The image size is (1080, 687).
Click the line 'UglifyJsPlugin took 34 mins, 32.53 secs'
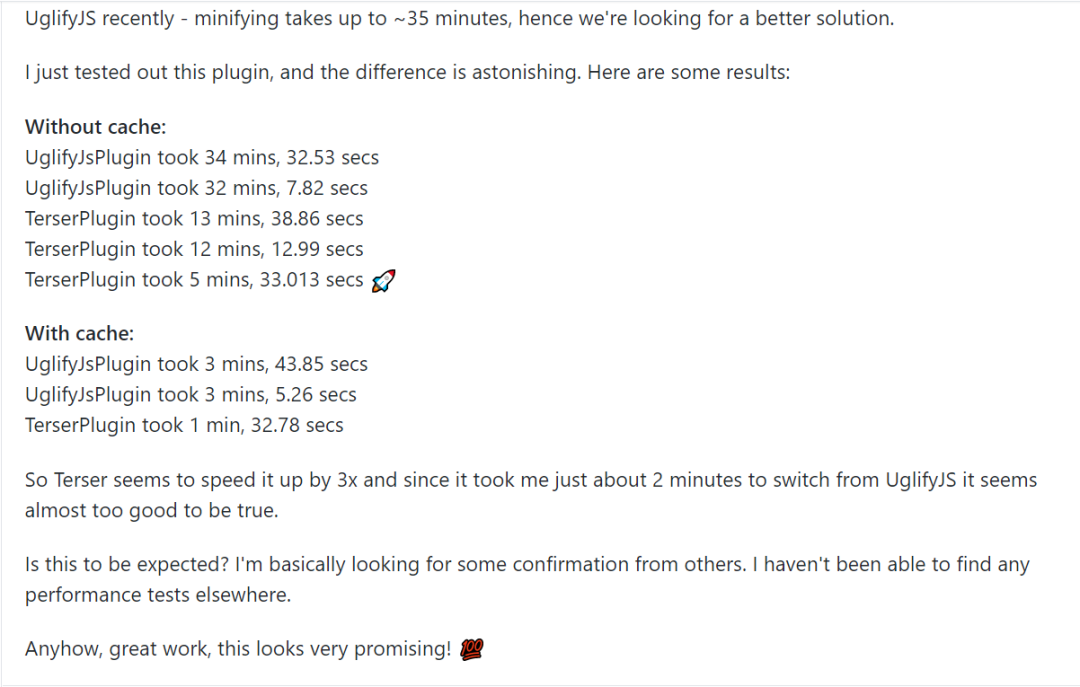coord(202,158)
